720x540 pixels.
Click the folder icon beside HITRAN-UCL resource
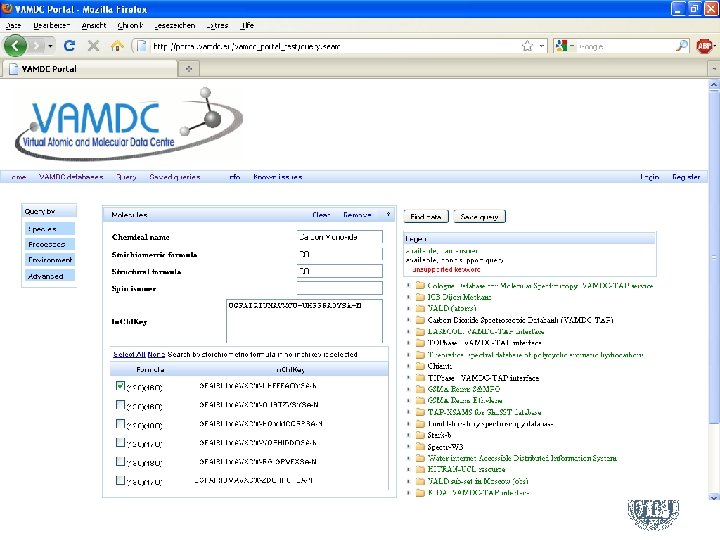420,469
